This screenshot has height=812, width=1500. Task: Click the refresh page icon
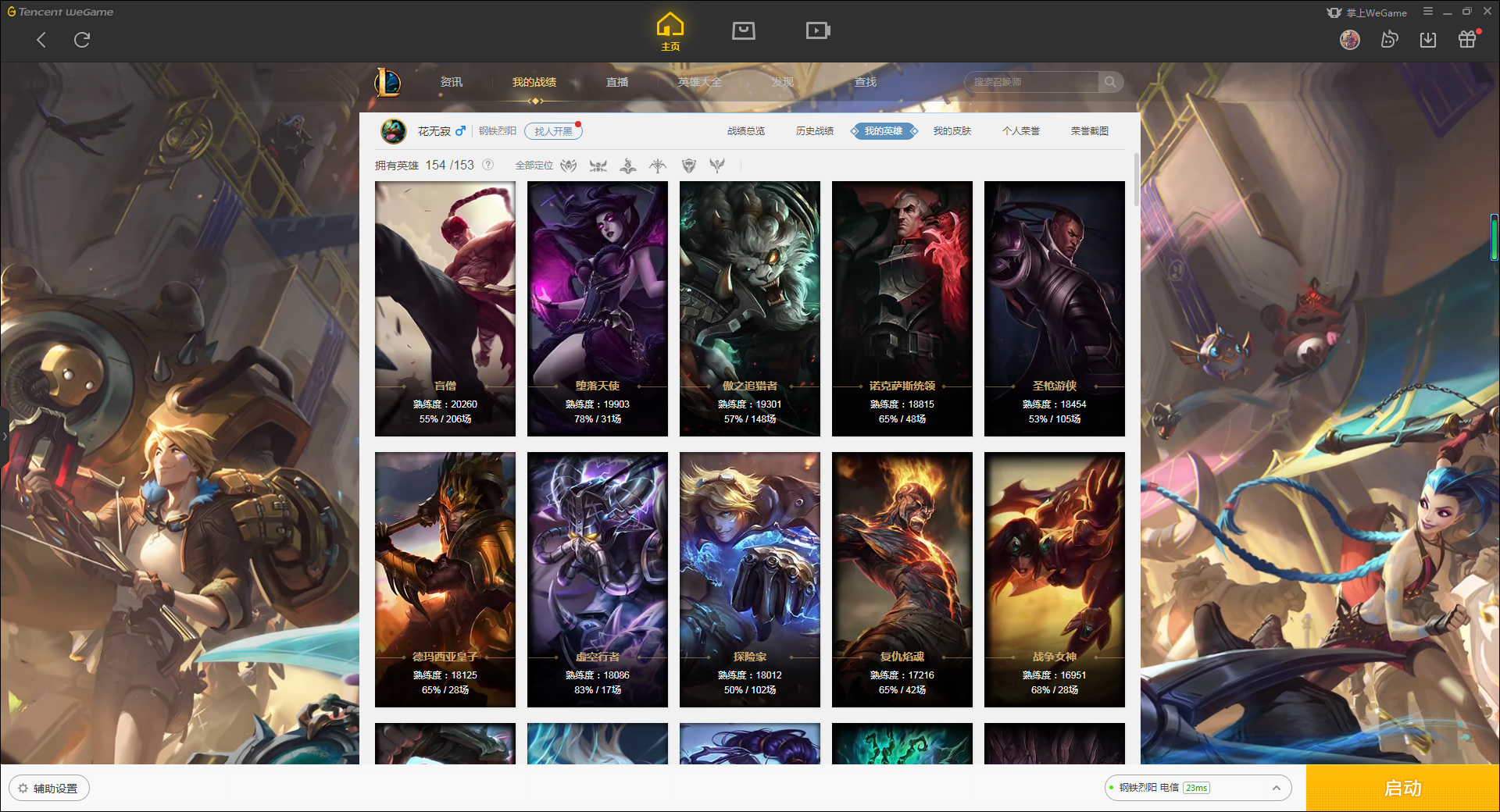pyautogui.click(x=82, y=40)
